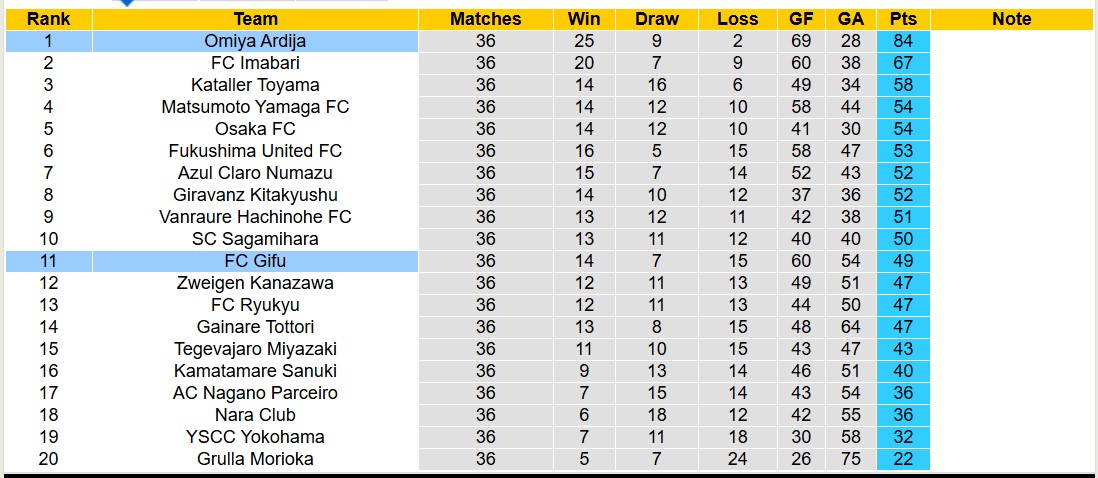Viewport: 1098px width, 478px height.
Task: Click the Grulla Morioka team name
Action: [255, 459]
